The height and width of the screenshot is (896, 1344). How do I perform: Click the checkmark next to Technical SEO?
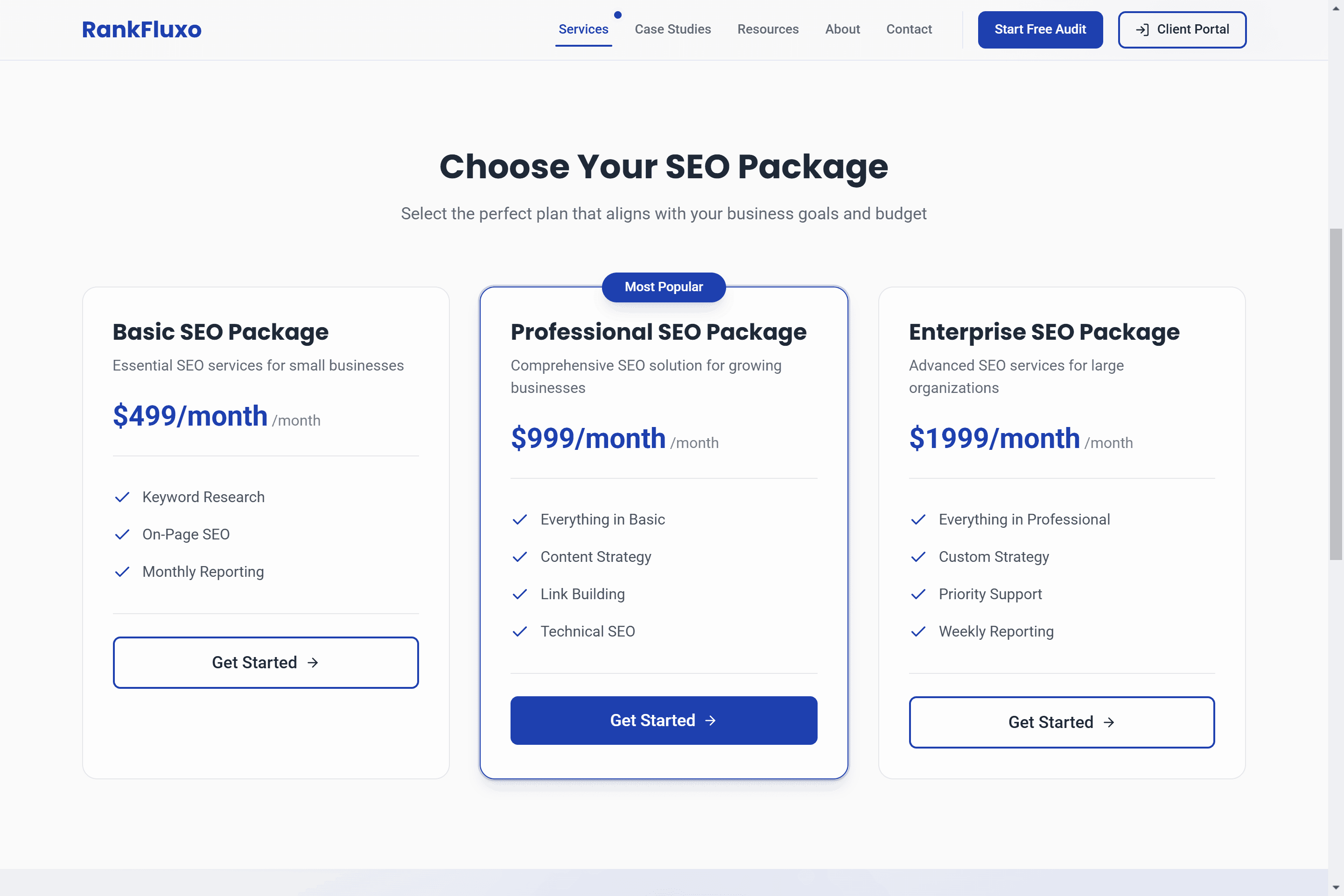(520, 631)
